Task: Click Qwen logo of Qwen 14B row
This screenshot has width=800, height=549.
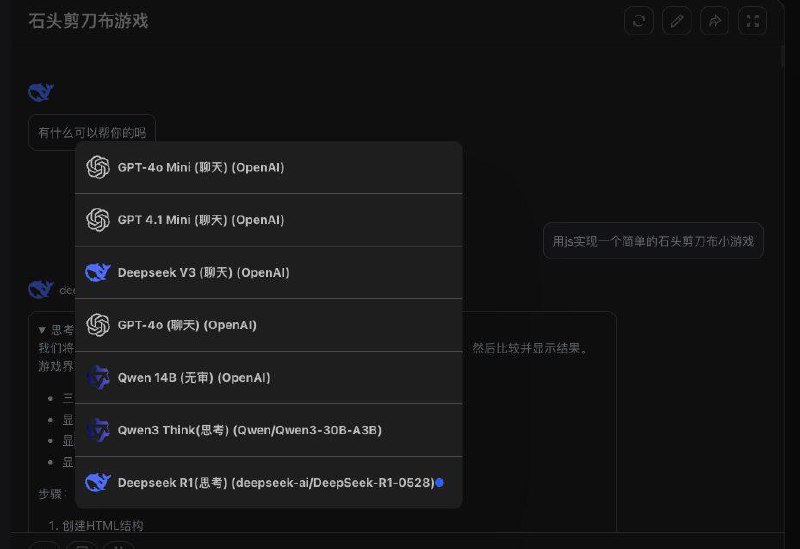Action: [98, 378]
